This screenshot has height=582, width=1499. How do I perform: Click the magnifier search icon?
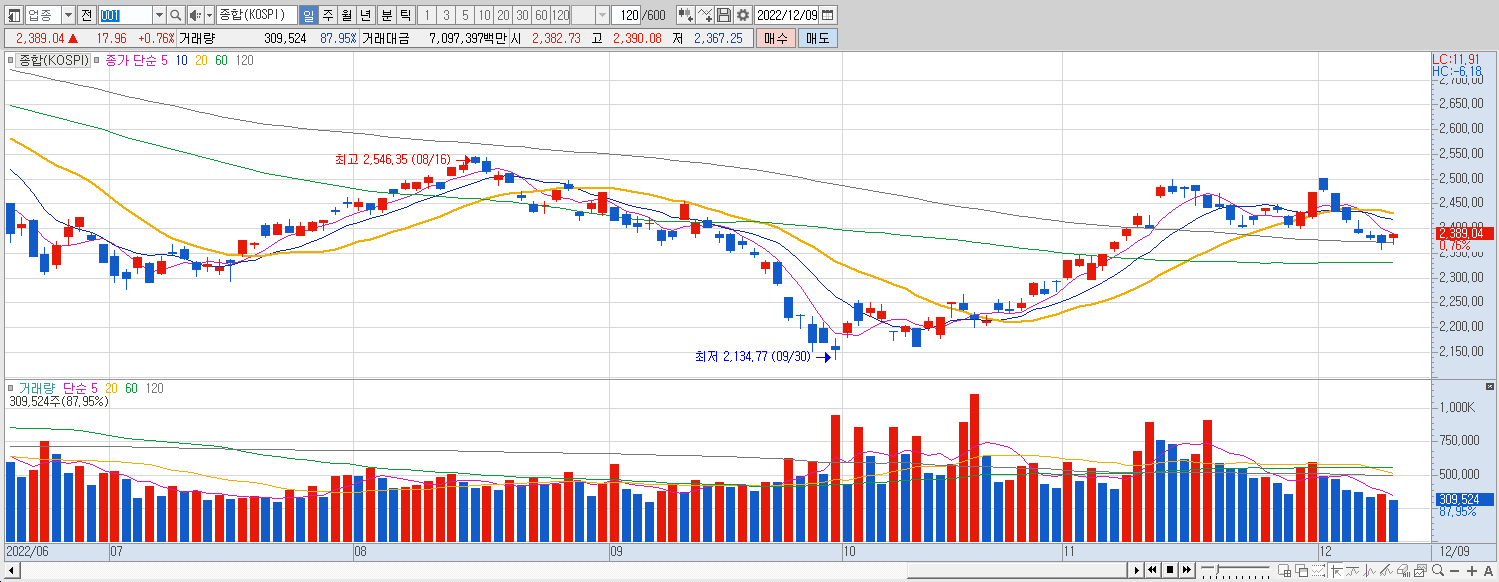coord(176,15)
